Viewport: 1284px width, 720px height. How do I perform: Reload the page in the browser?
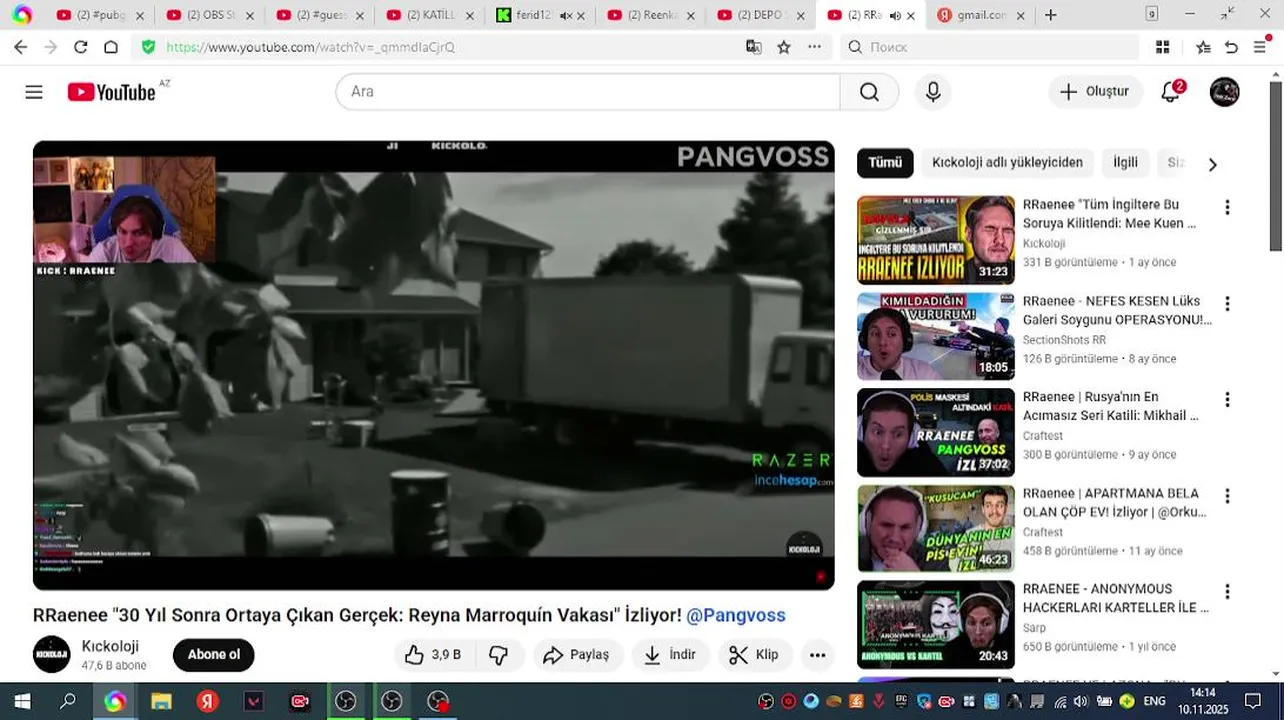[x=81, y=47]
